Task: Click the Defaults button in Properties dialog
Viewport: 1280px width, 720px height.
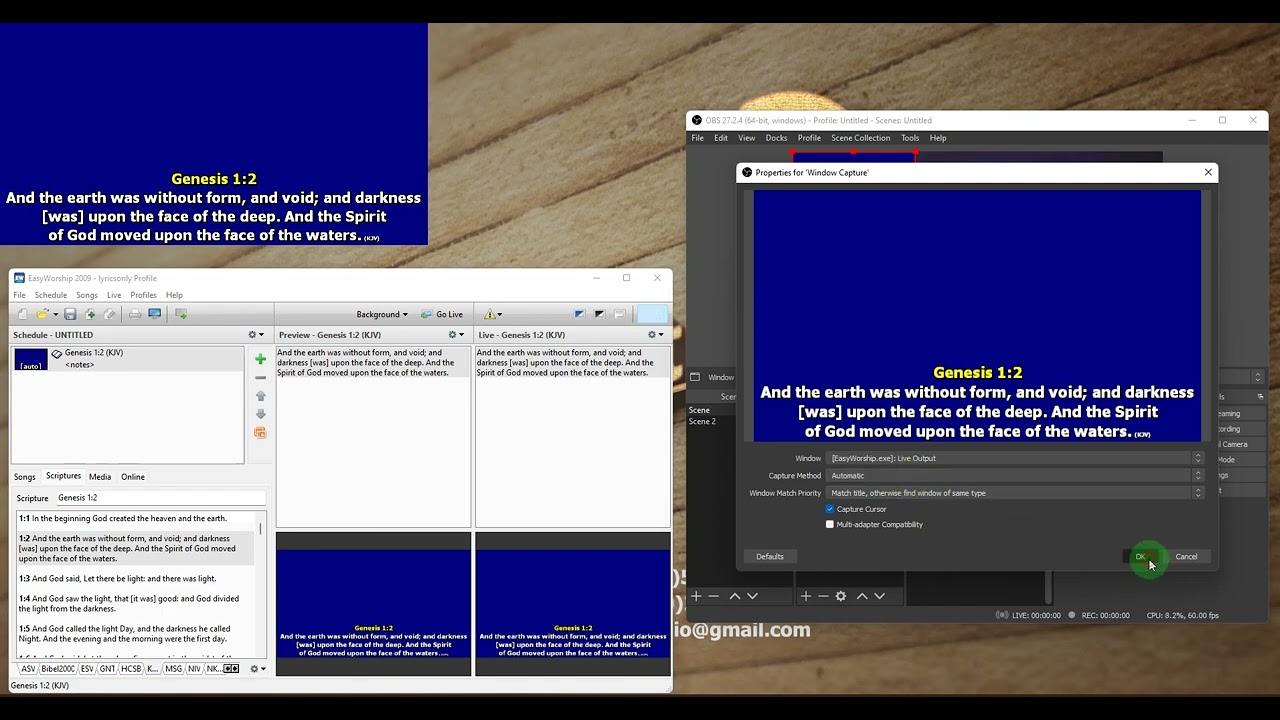Action: coord(770,557)
